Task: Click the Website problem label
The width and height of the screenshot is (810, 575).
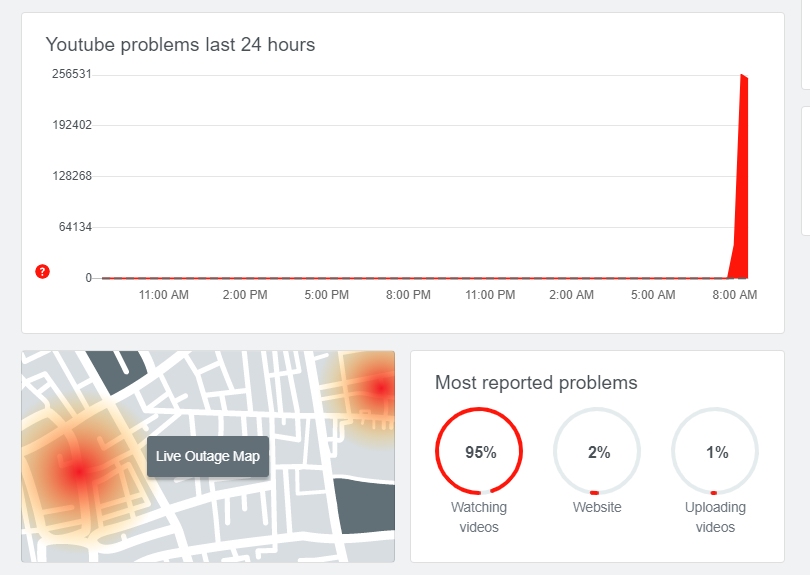Action: (x=597, y=507)
